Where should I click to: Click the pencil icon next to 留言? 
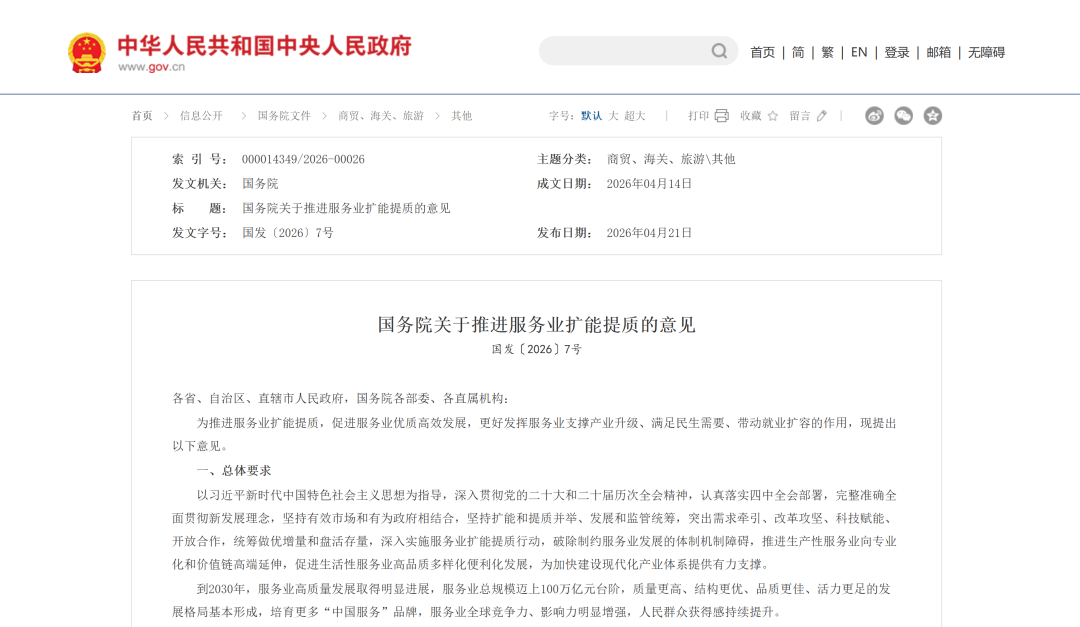pyautogui.click(x=822, y=115)
